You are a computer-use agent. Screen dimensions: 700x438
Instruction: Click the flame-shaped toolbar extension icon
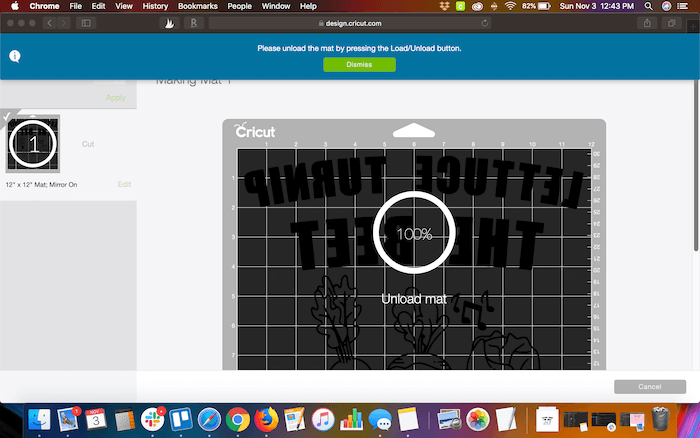170,23
